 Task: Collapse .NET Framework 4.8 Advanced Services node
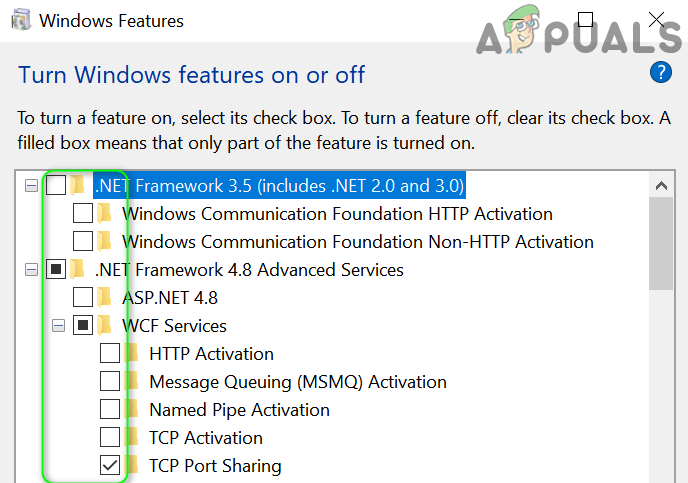(31, 270)
